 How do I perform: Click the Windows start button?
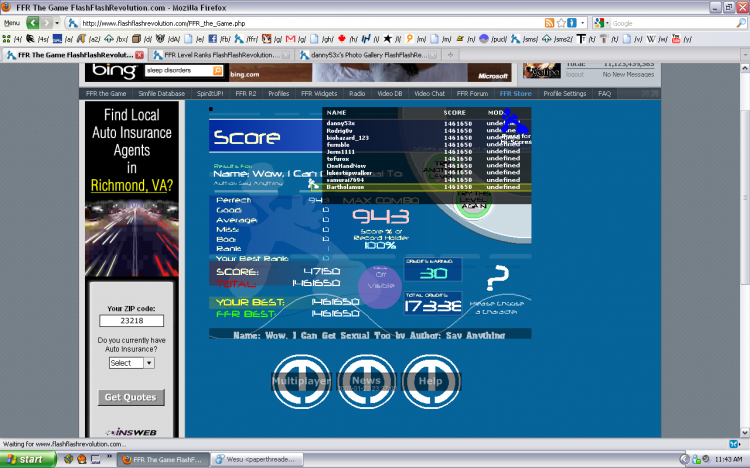pos(28,459)
